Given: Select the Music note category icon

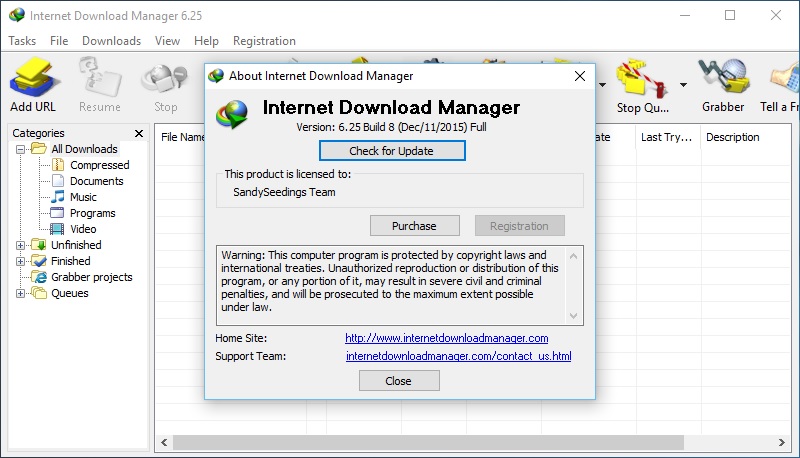Looking at the screenshot, I should point(58,196).
